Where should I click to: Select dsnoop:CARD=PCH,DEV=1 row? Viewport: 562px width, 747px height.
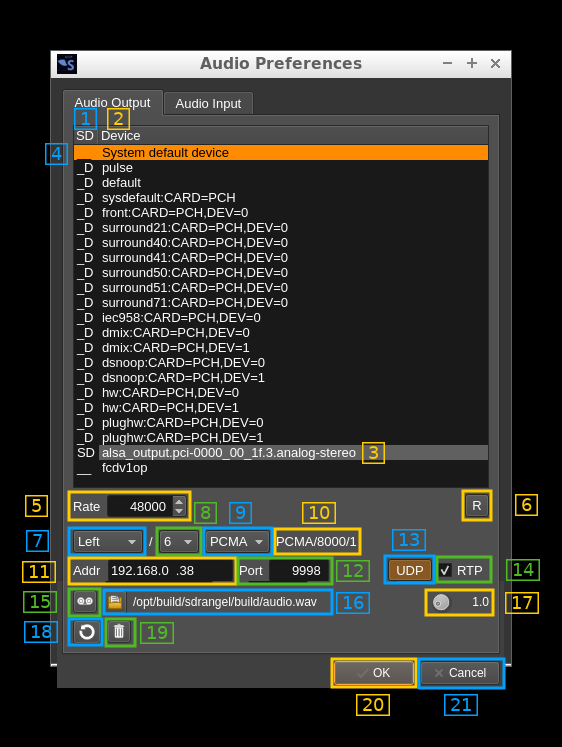pyautogui.click(x=281, y=378)
